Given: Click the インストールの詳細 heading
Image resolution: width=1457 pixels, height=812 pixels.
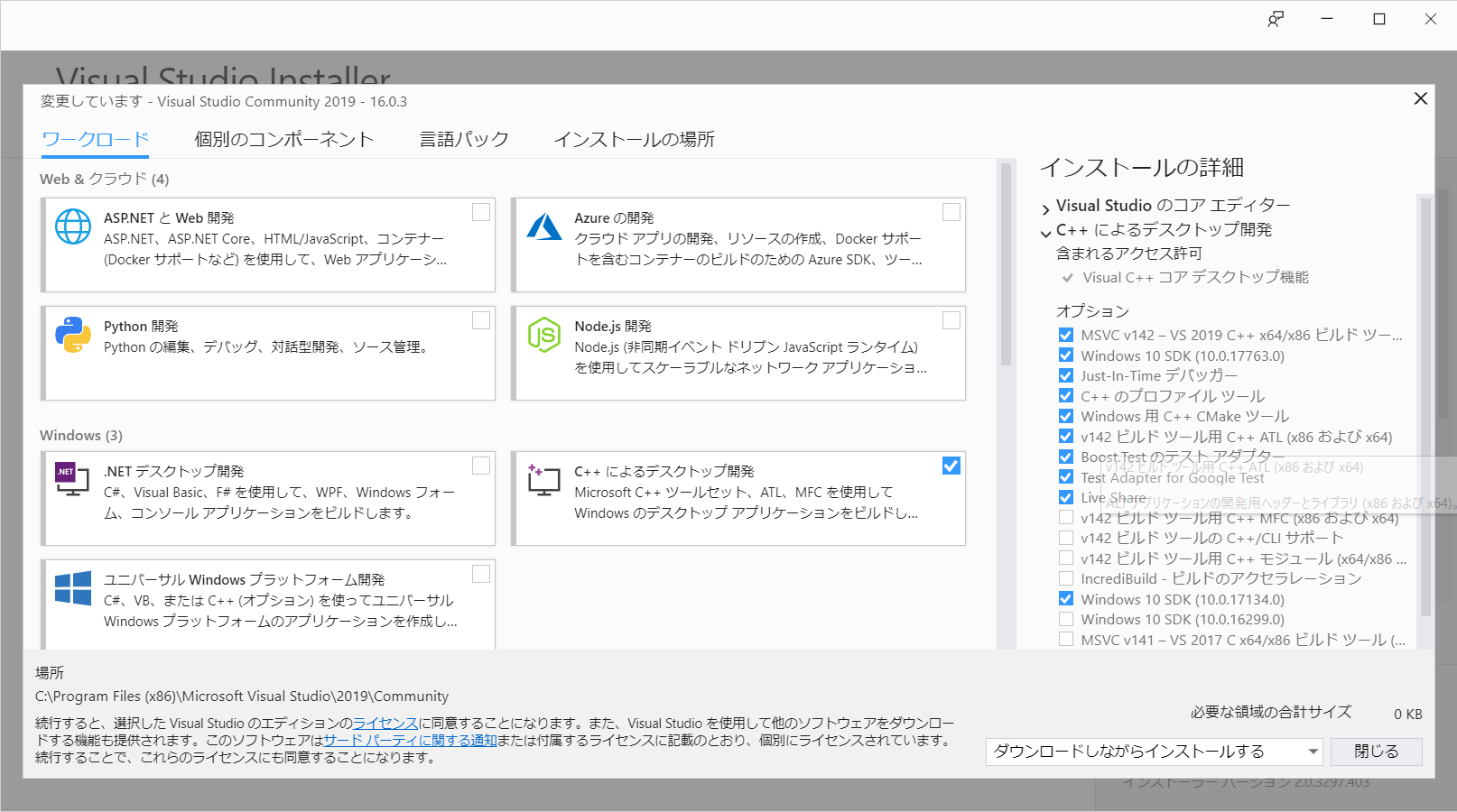Looking at the screenshot, I should [1142, 168].
